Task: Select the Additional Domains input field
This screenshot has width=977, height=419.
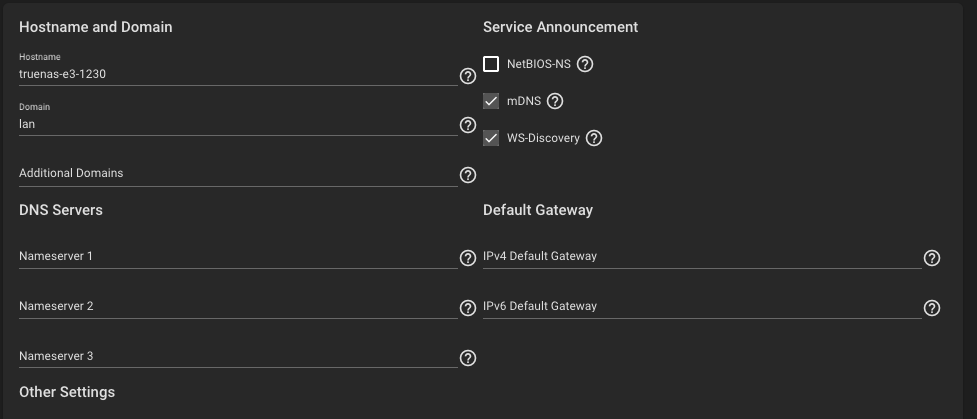Action: pyautogui.click(x=238, y=174)
